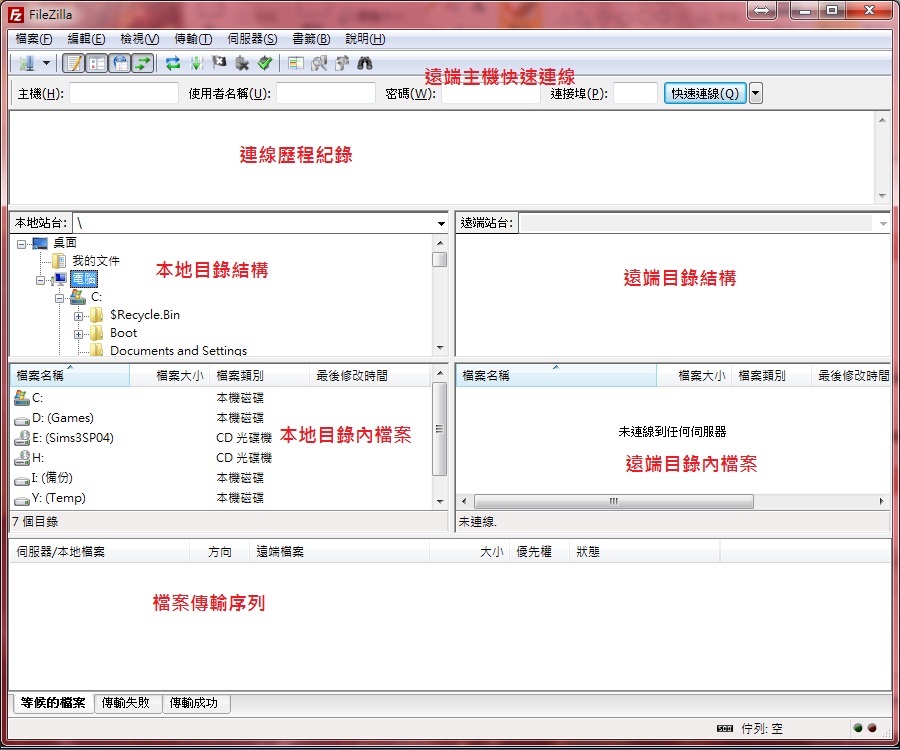The width and height of the screenshot is (900, 750).
Task: Click the binoculars remote file search icon
Action: [x=365, y=63]
